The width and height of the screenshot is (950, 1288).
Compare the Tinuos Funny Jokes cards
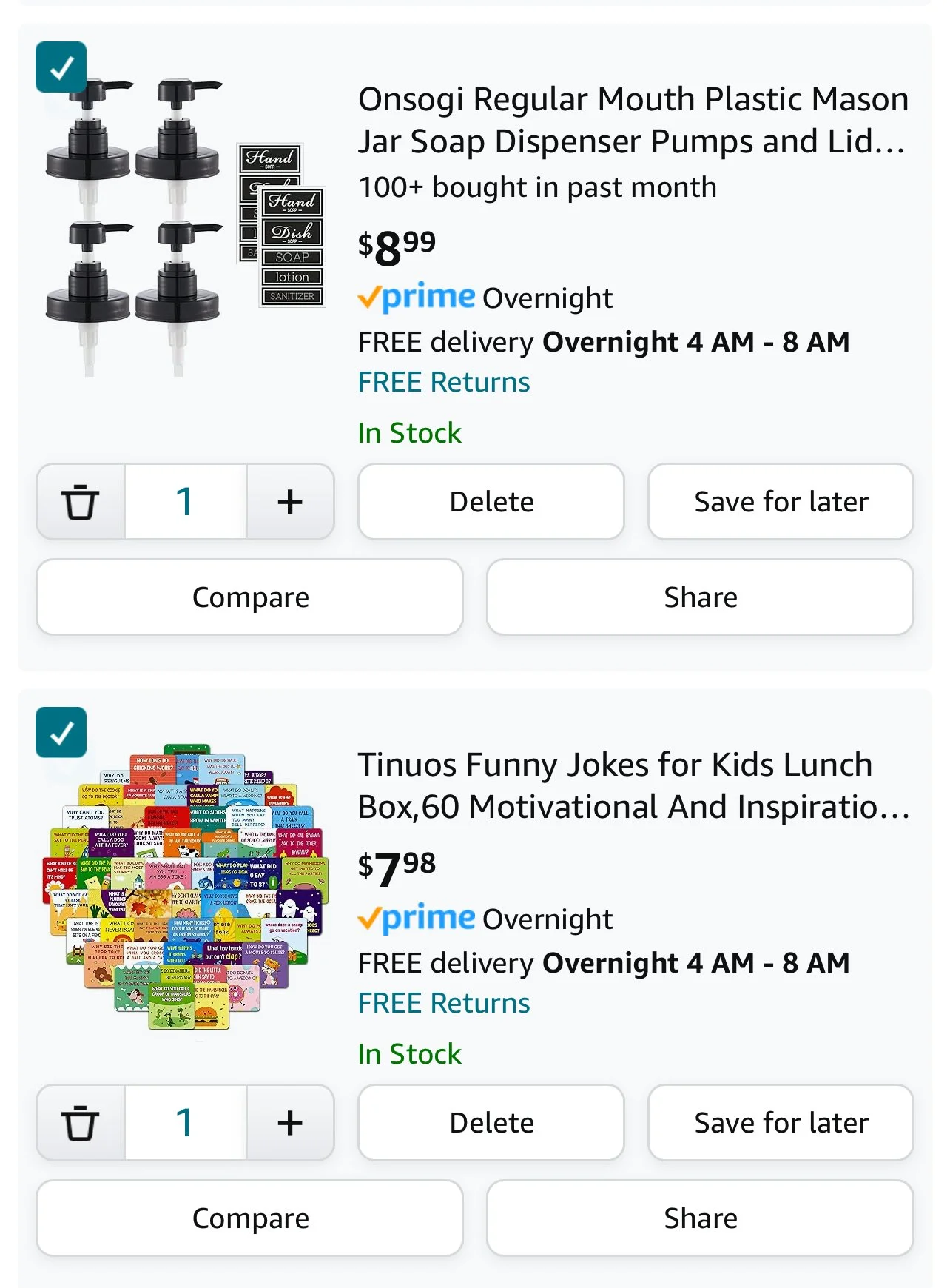(x=250, y=1218)
